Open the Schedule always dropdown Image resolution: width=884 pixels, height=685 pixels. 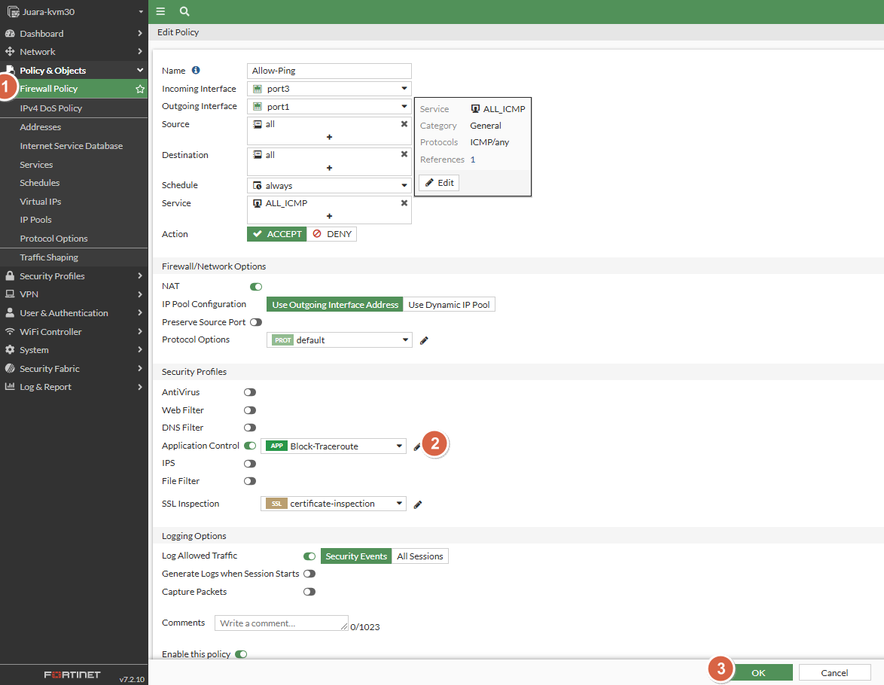click(329, 185)
